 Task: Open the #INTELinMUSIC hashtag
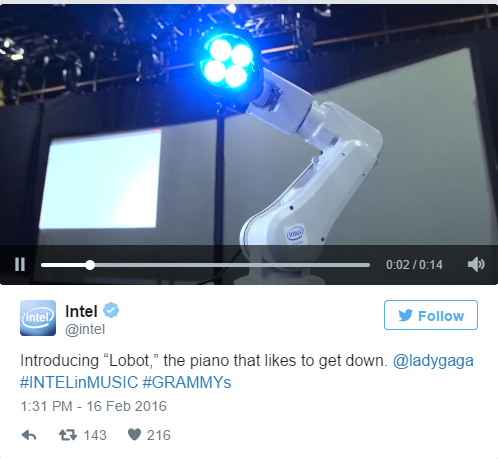pos(79,382)
